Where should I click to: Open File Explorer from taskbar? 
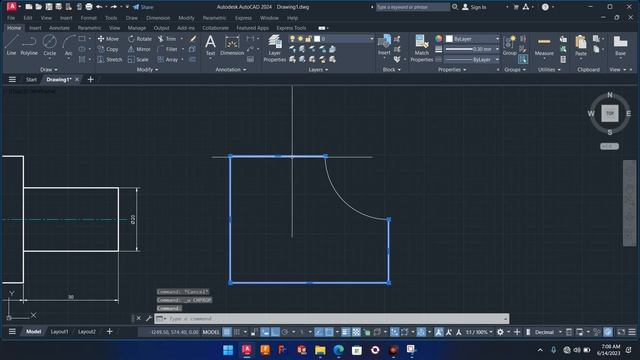[x=320, y=350]
